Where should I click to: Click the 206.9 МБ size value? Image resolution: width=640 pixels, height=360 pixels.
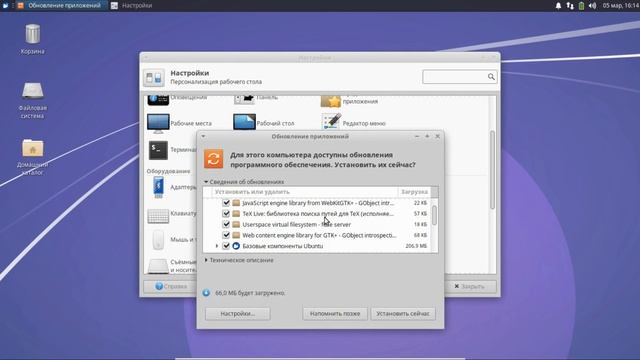tap(416, 246)
